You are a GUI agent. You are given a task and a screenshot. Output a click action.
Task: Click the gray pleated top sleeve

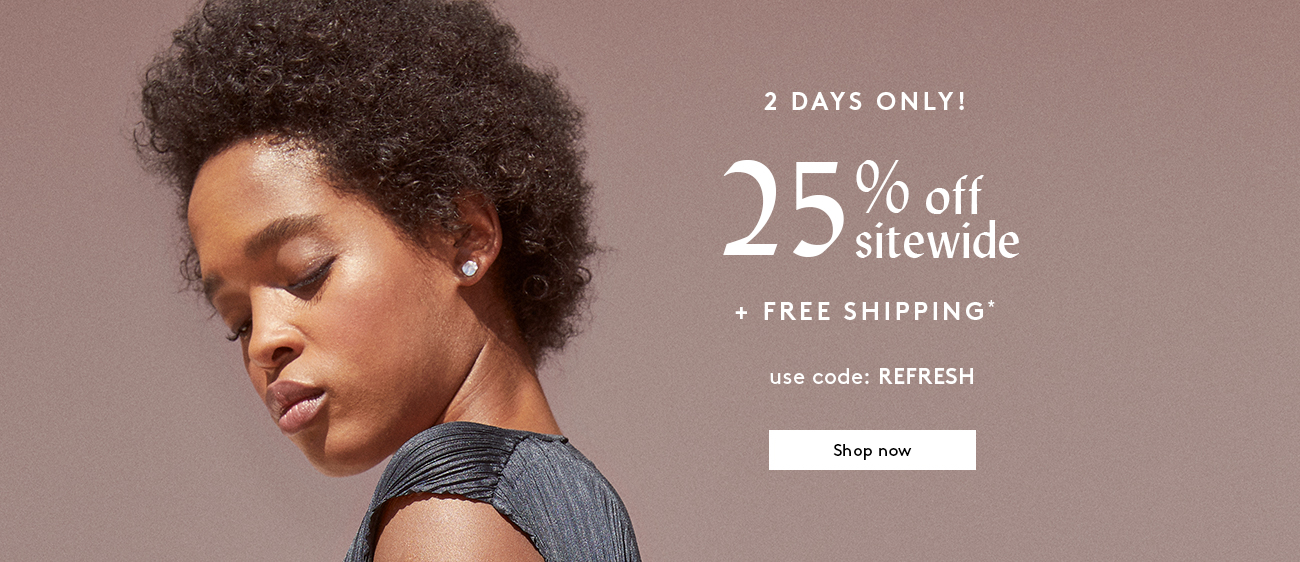(500, 490)
